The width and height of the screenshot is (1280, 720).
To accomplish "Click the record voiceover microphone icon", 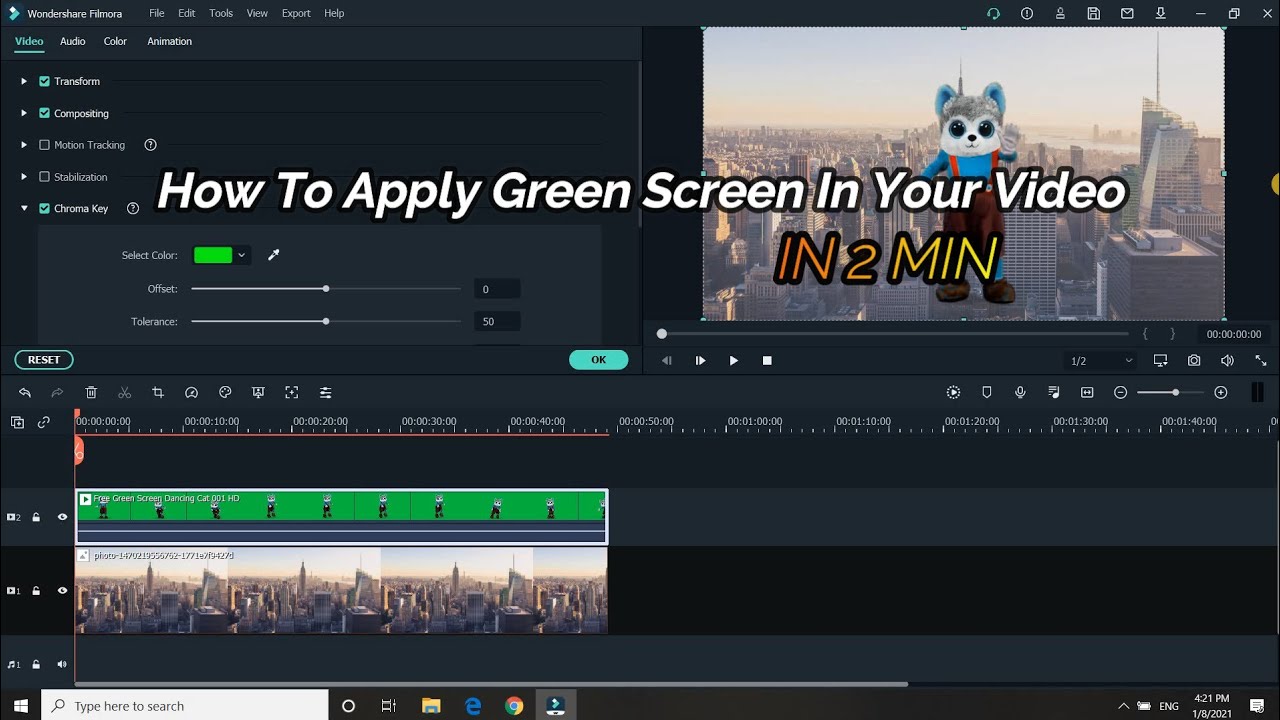I will point(1020,393).
